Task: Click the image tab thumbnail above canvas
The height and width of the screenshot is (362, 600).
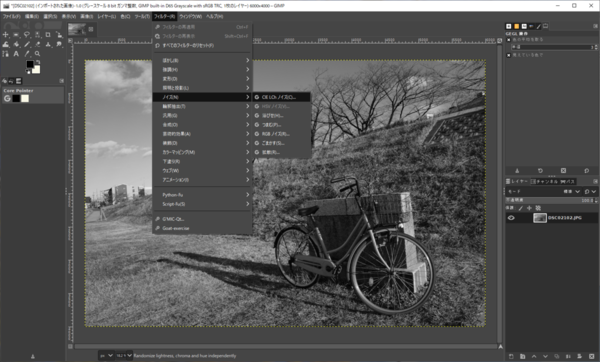Action: click(x=77, y=29)
